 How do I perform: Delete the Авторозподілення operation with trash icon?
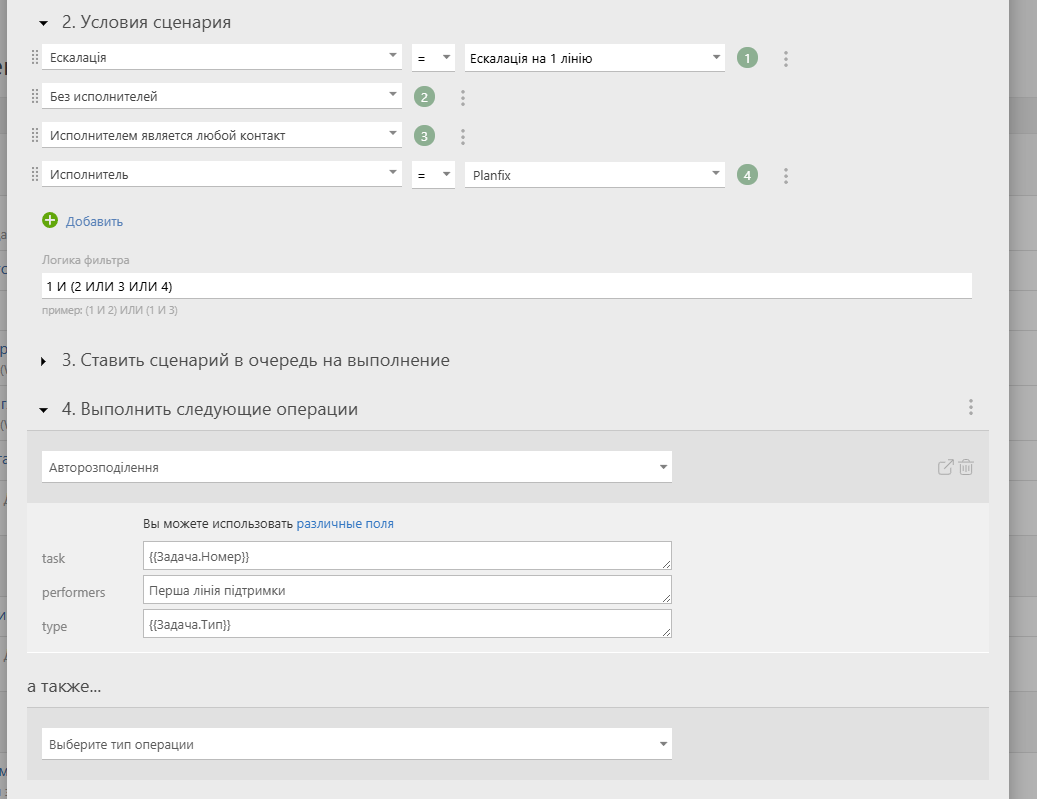pyautogui.click(x=966, y=467)
